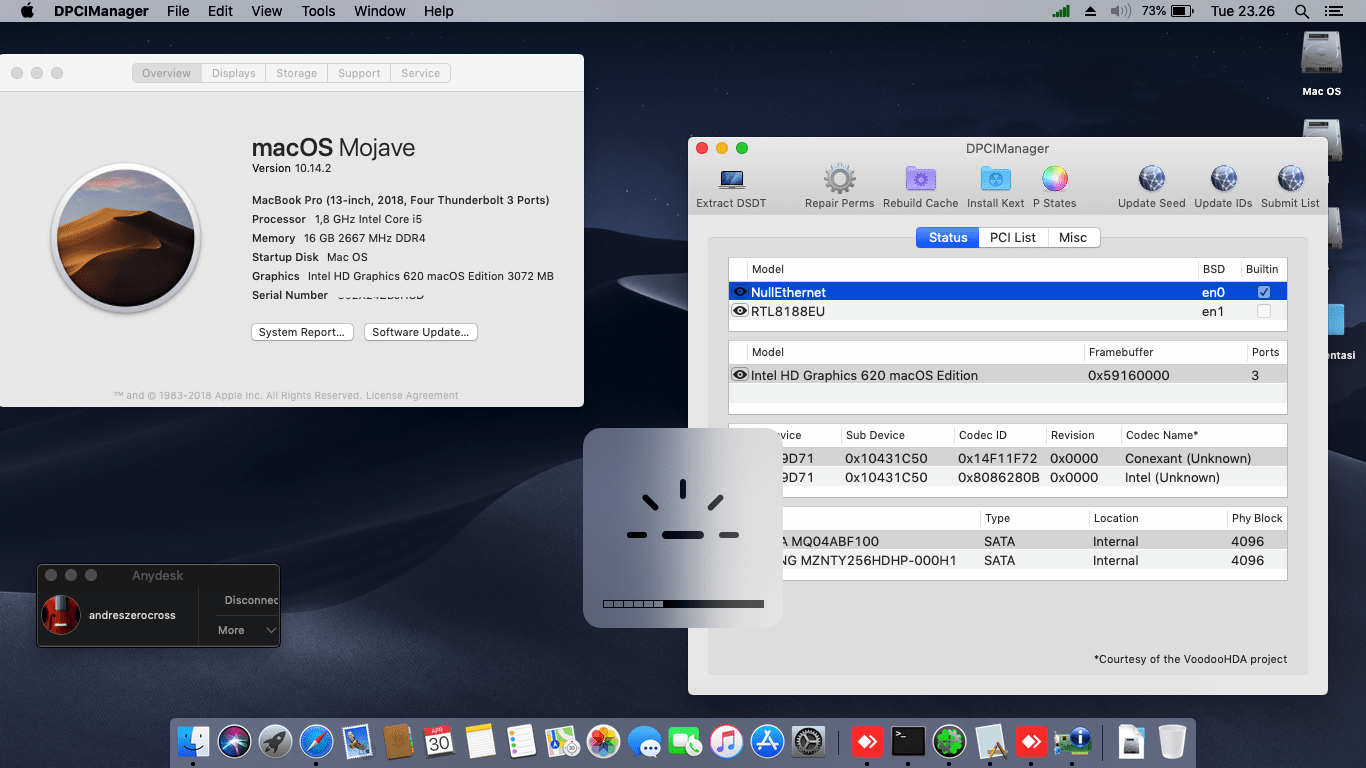Toggle visibility of Intel HD Graphics 620

[x=739, y=375]
